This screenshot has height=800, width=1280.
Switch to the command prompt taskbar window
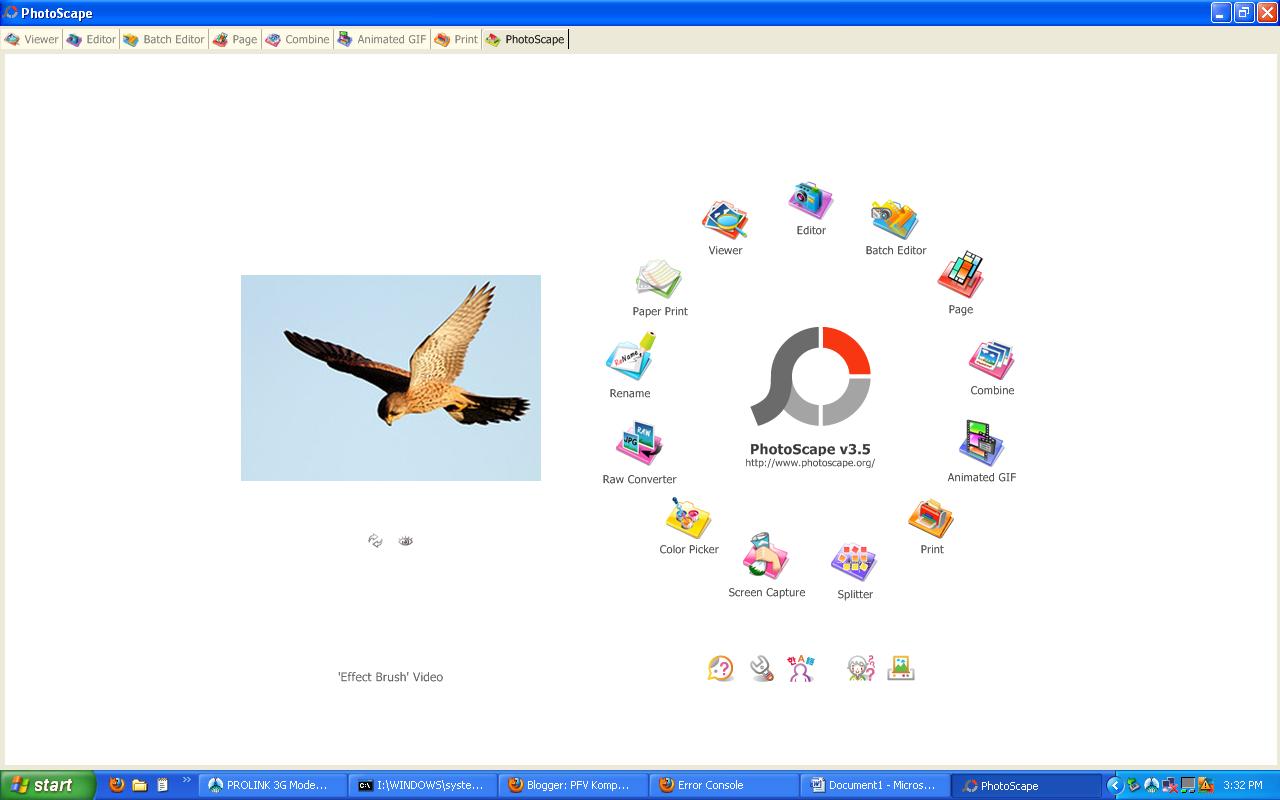click(x=424, y=785)
